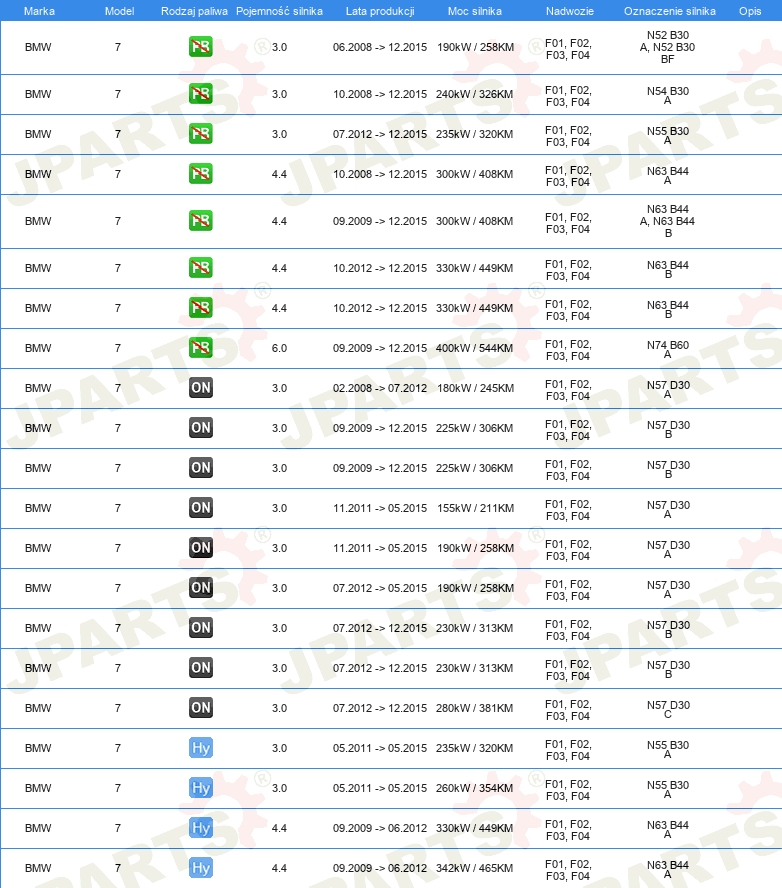
Task: Select BMW in the 190kW / 258KM 06.2008 row
Action: 38,48
